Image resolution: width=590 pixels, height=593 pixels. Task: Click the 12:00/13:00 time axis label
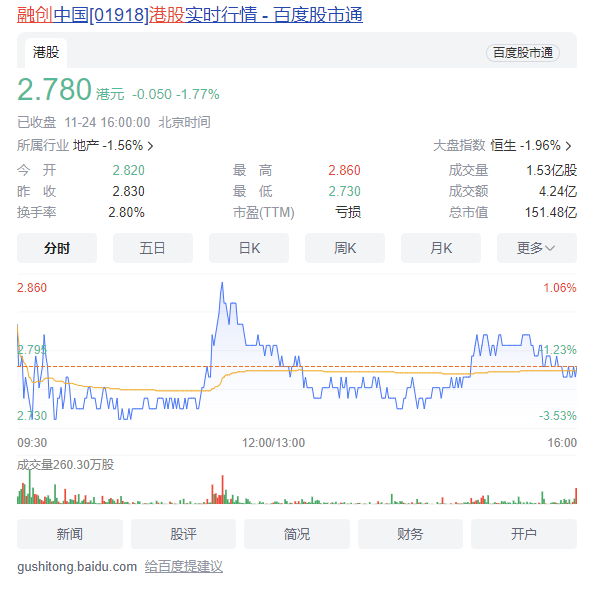coord(273,442)
